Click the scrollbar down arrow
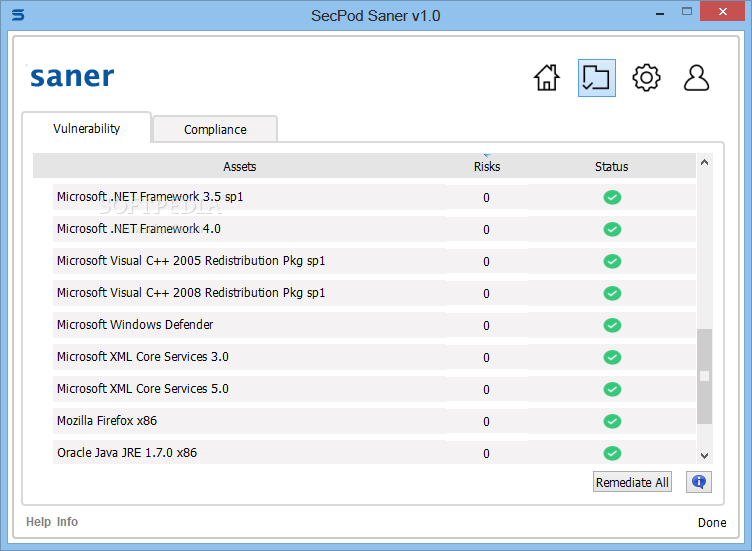 704,456
